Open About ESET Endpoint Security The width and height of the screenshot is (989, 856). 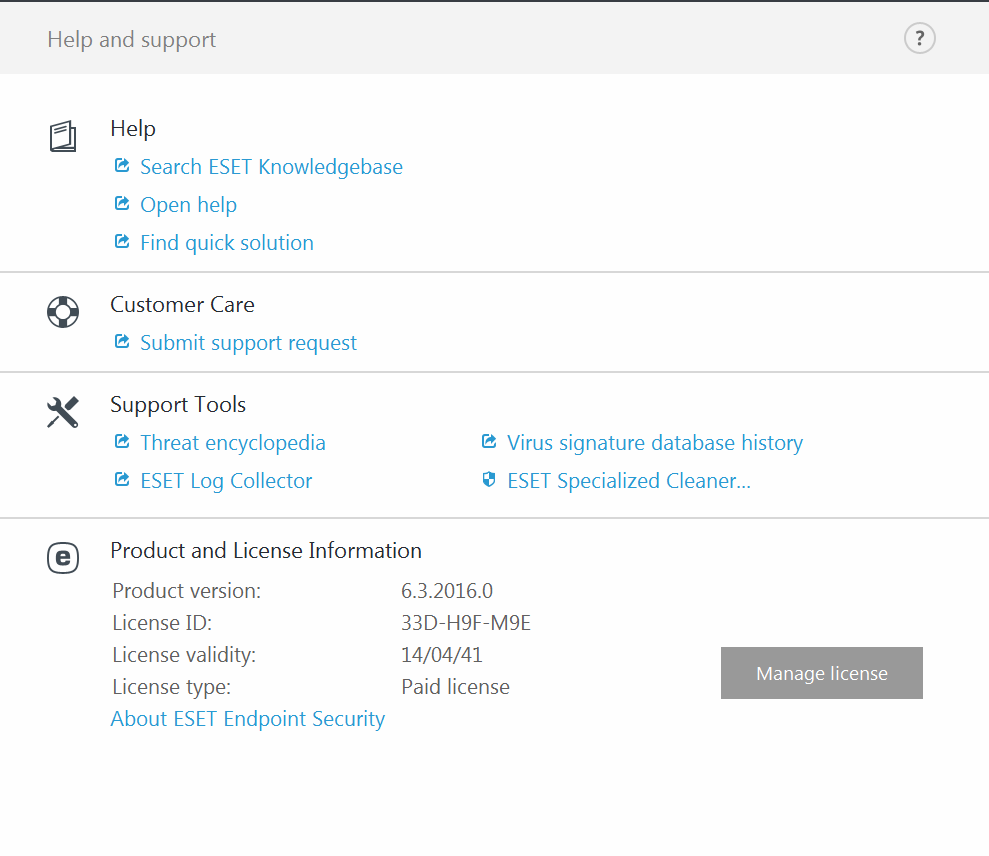tap(247, 719)
